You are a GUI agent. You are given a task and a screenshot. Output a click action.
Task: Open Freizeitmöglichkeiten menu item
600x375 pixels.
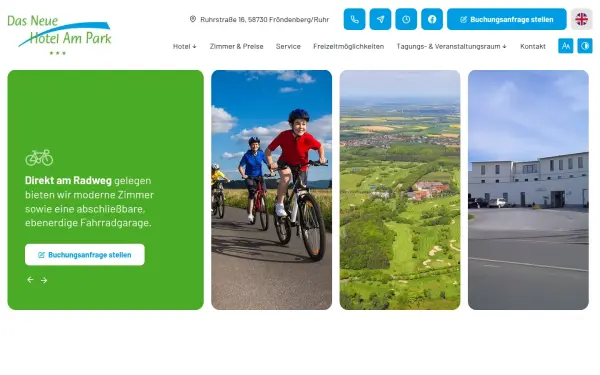349,46
